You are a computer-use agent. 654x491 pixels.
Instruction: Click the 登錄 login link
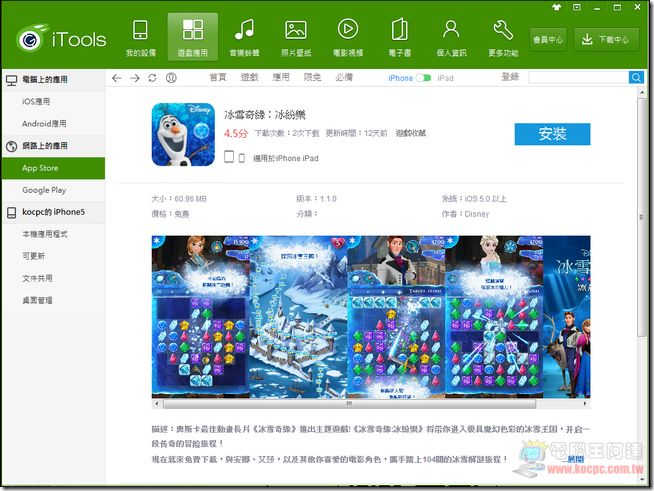point(510,77)
